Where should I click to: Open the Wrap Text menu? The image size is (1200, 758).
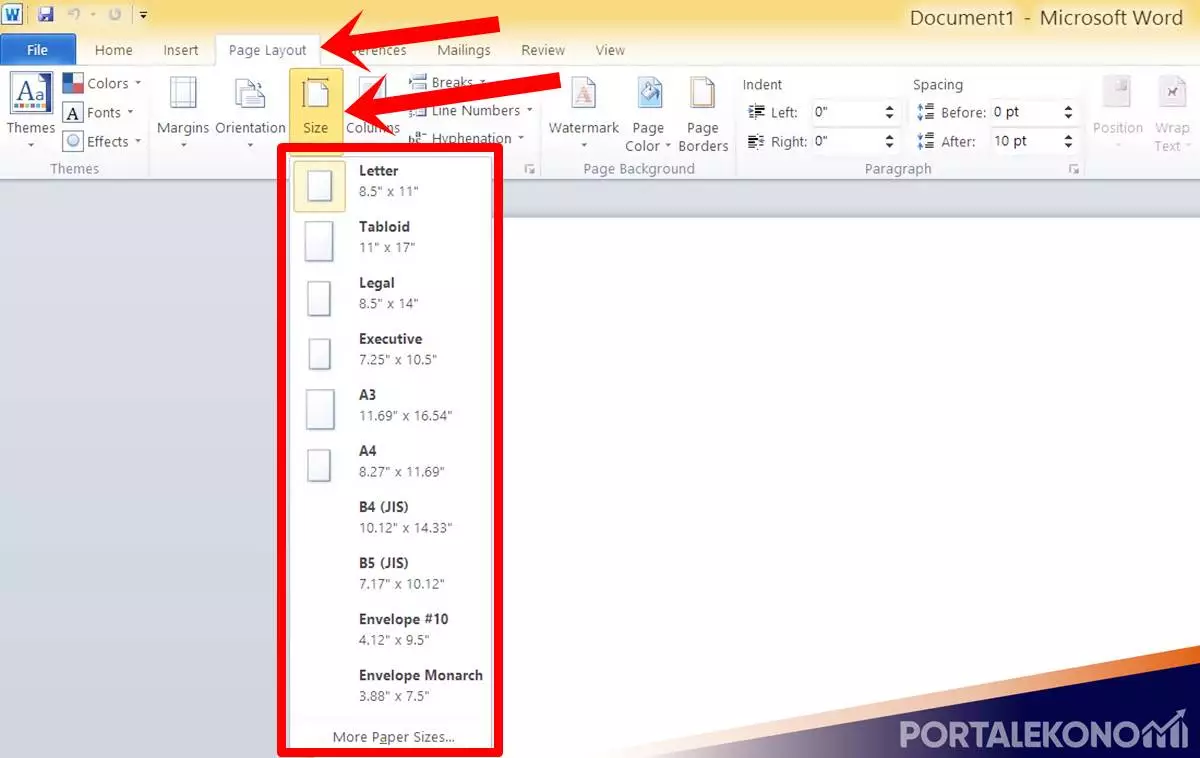(x=1172, y=114)
